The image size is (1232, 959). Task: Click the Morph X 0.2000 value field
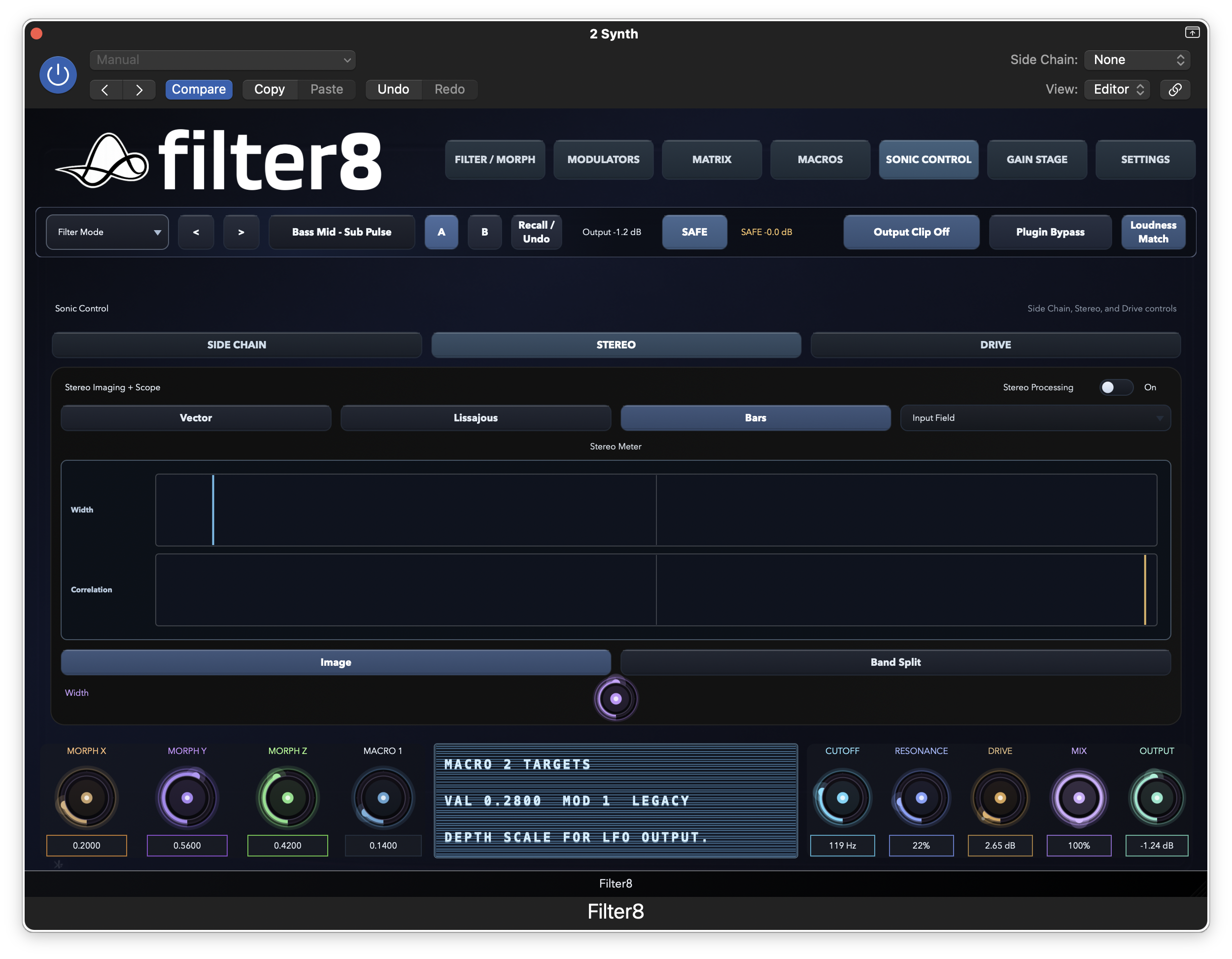(x=86, y=846)
